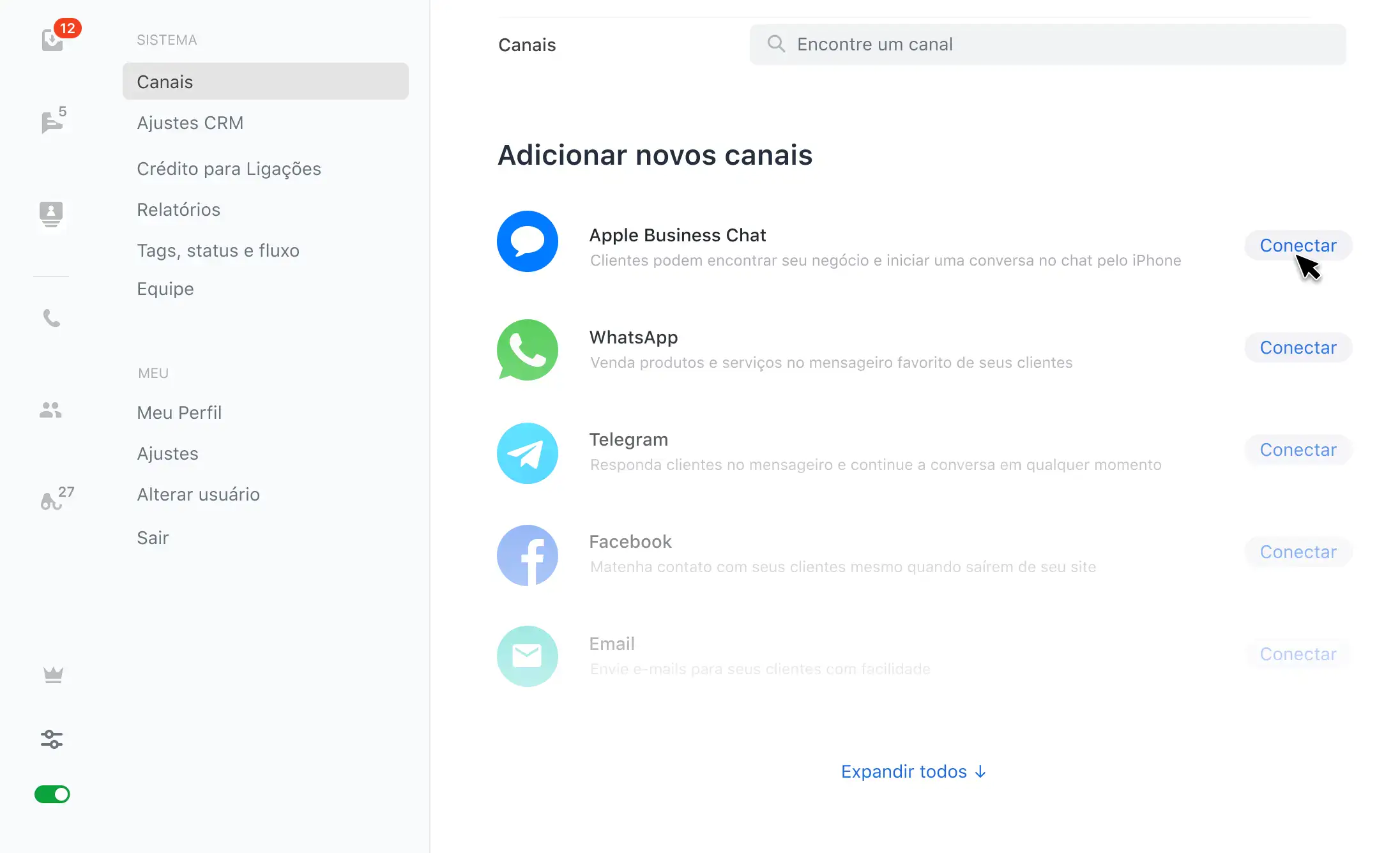Open the team people icon
The width and height of the screenshot is (1400, 853).
point(51,410)
